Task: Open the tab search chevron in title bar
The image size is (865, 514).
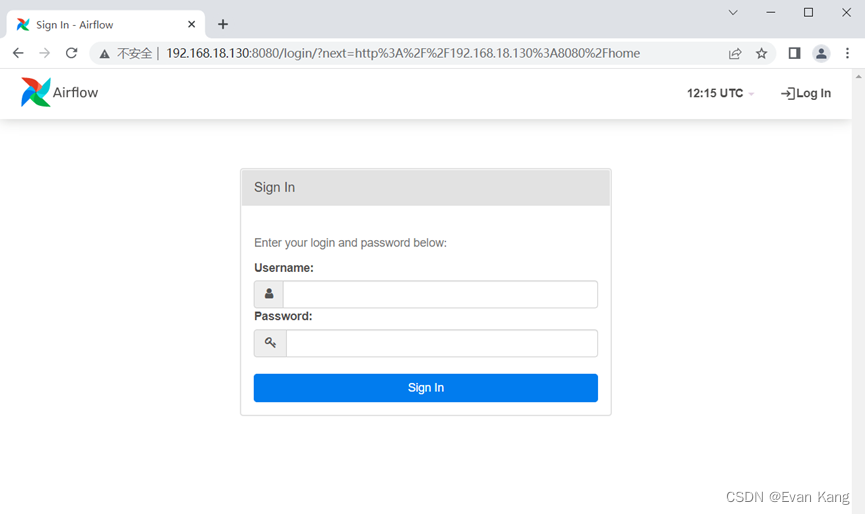Action: pyautogui.click(x=733, y=12)
